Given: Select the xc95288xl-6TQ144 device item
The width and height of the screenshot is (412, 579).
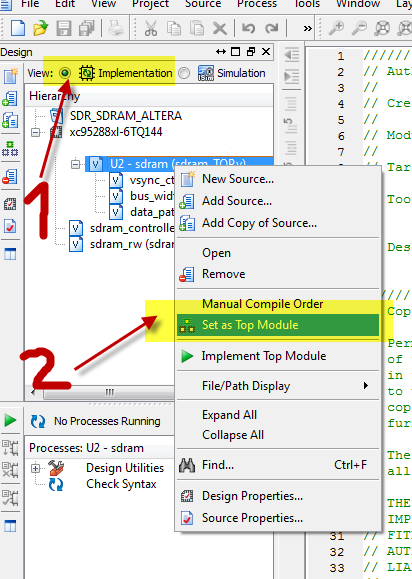Looking at the screenshot, I should click(116, 132).
